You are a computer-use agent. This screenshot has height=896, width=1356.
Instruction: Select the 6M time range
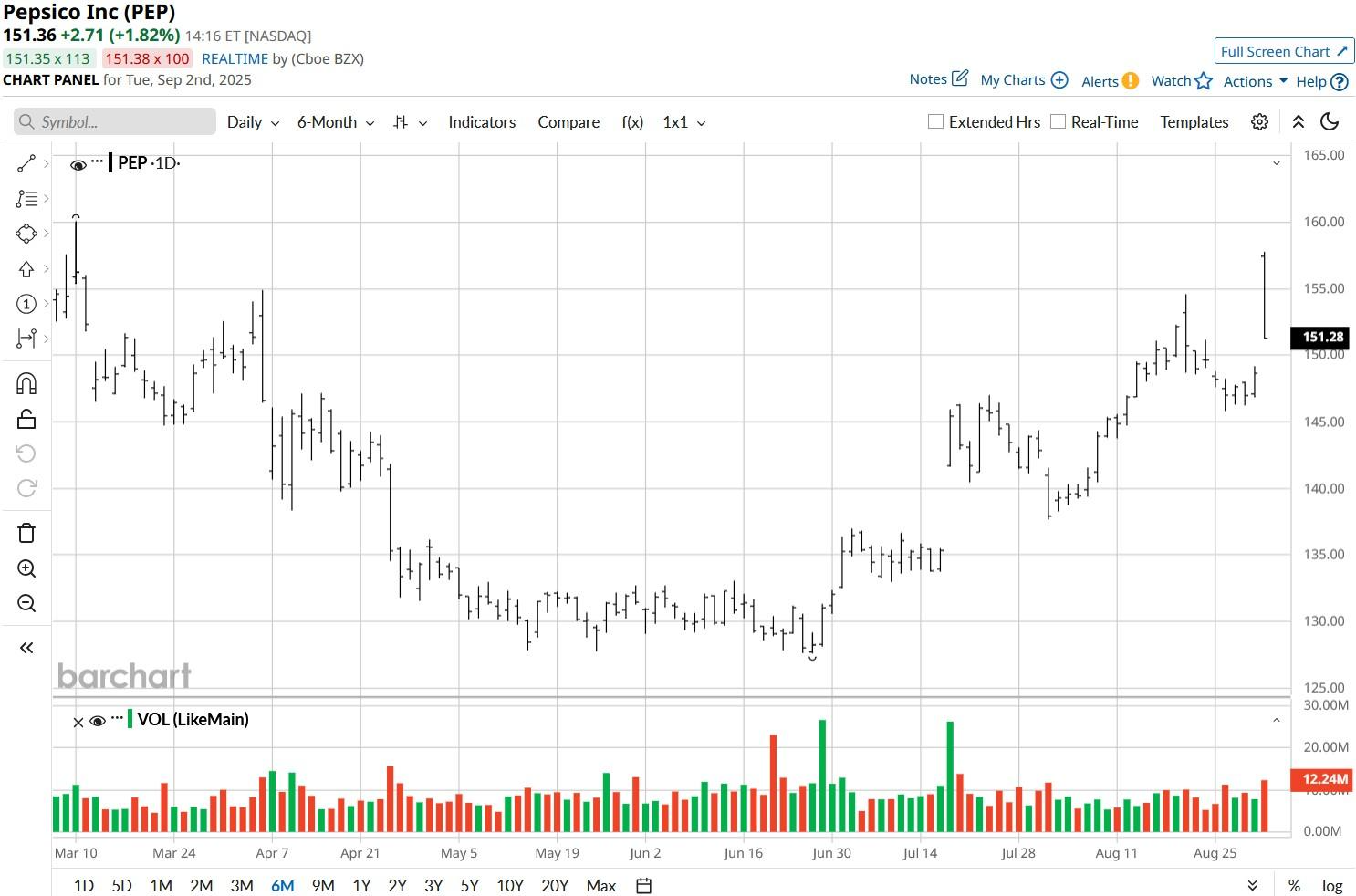coord(282,885)
